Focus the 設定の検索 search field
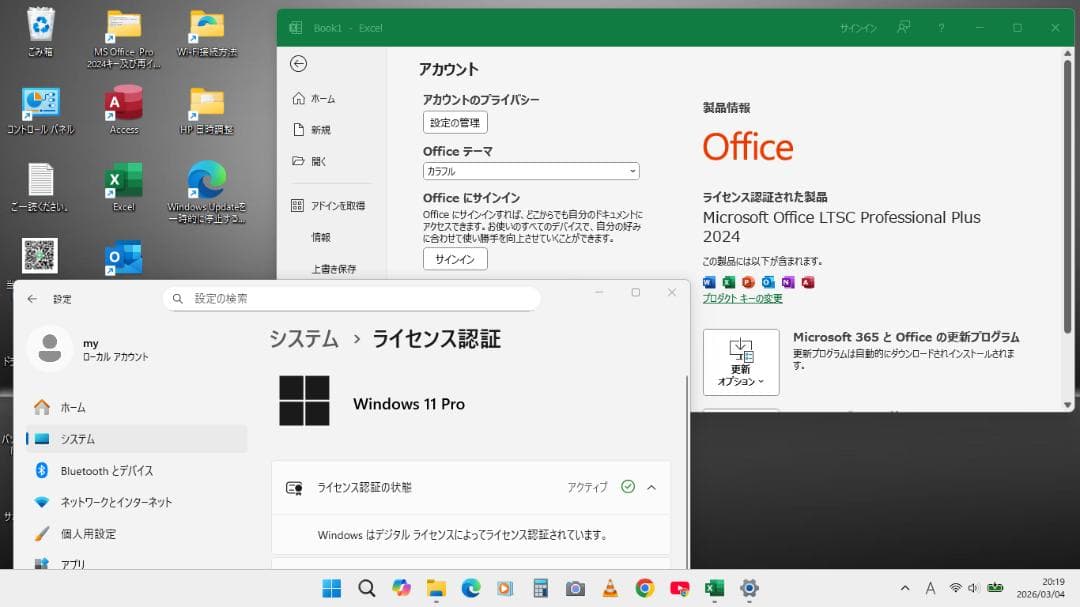This screenshot has width=1080, height=607. click(352, 298)
